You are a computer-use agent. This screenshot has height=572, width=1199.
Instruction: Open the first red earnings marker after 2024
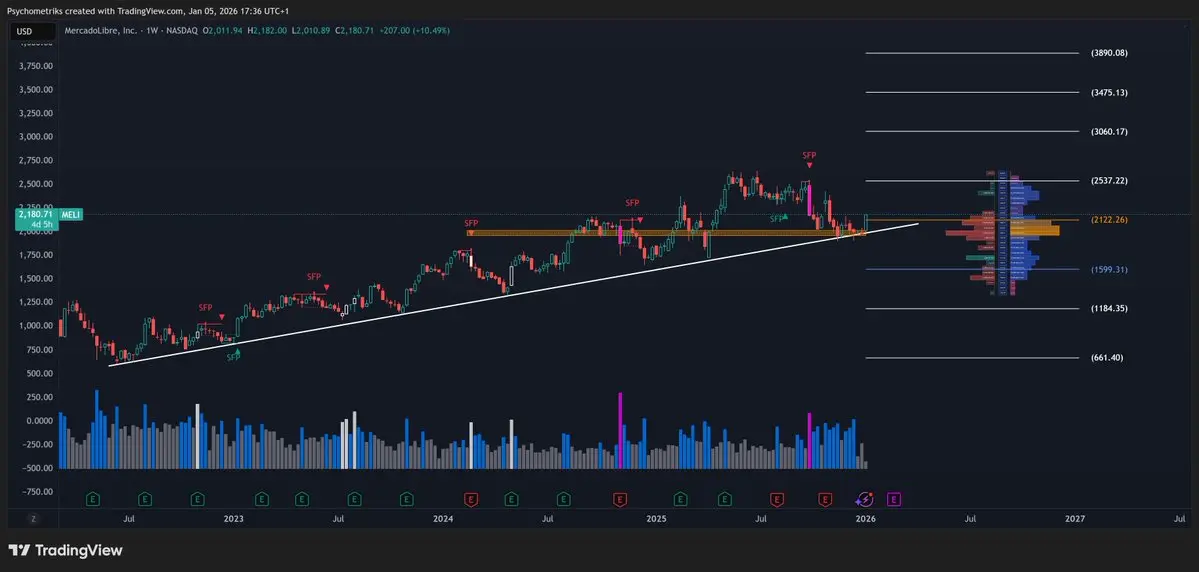click(x=471, y=499)
